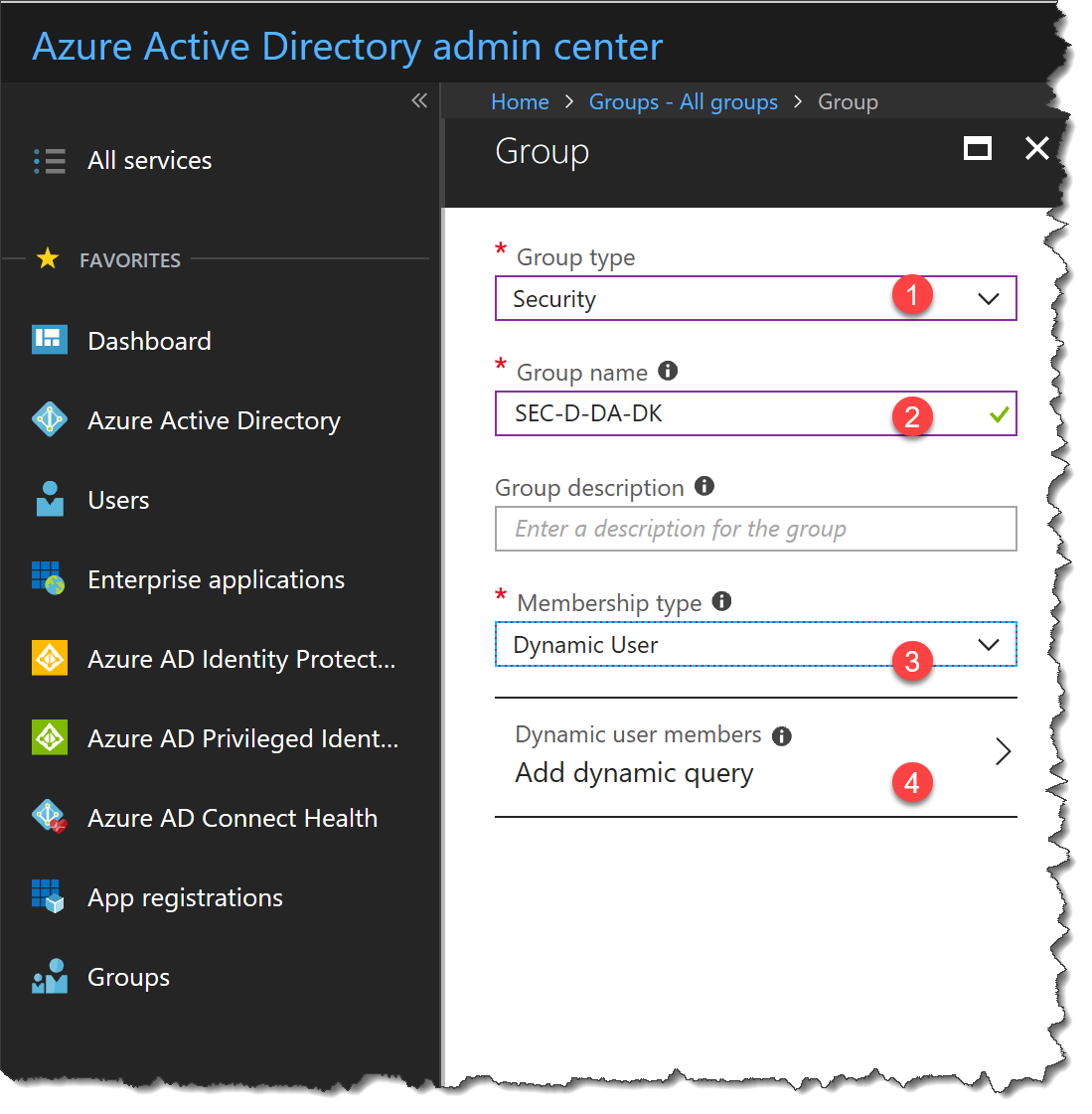Select Enterprise applications in the sidebar menu
The image size is (1092, 1114).
216,578
